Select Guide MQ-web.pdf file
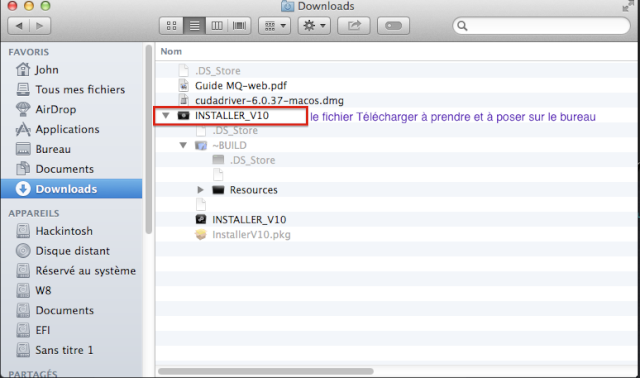 241,85
